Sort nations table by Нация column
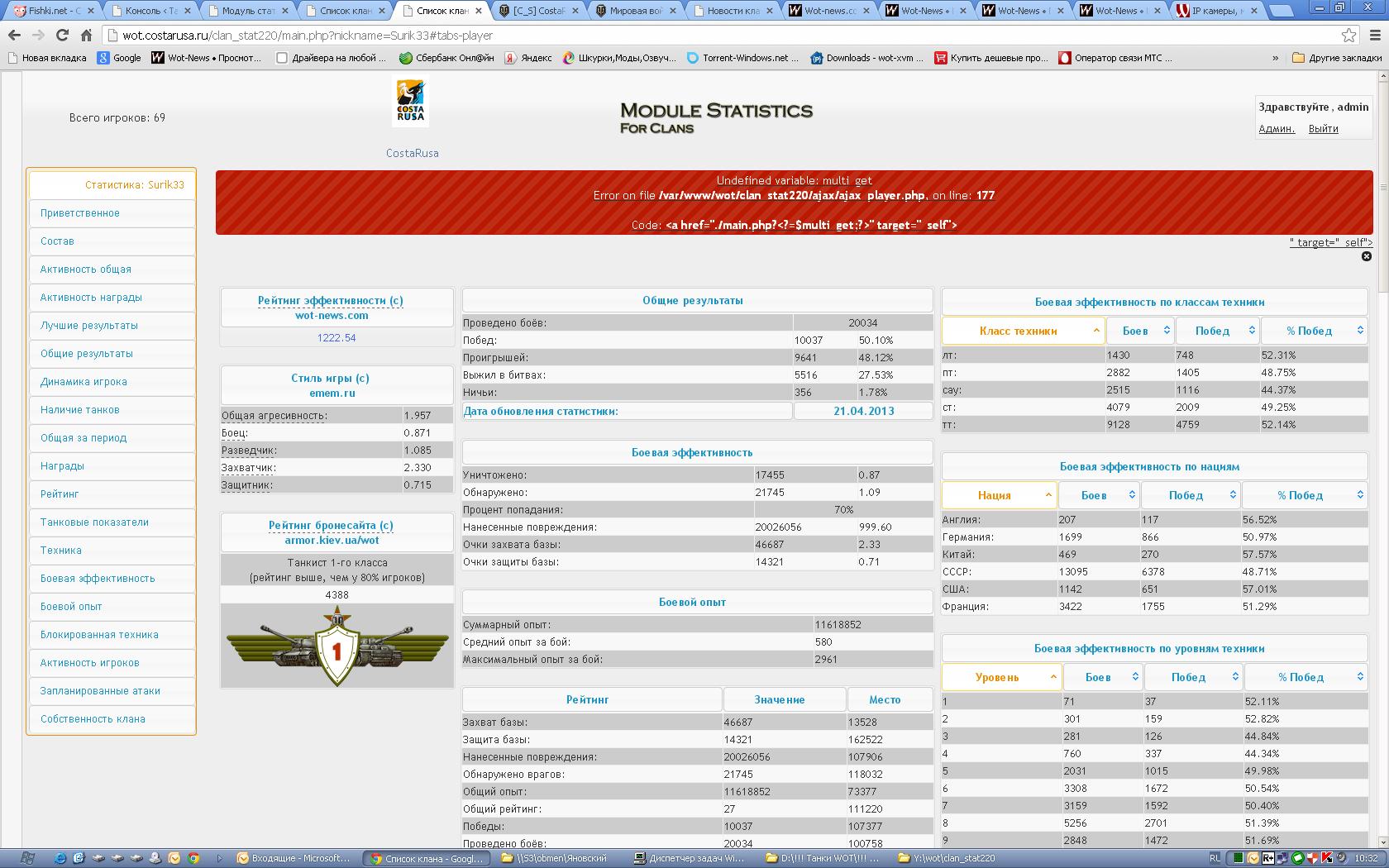 click(x=999, y=495)
